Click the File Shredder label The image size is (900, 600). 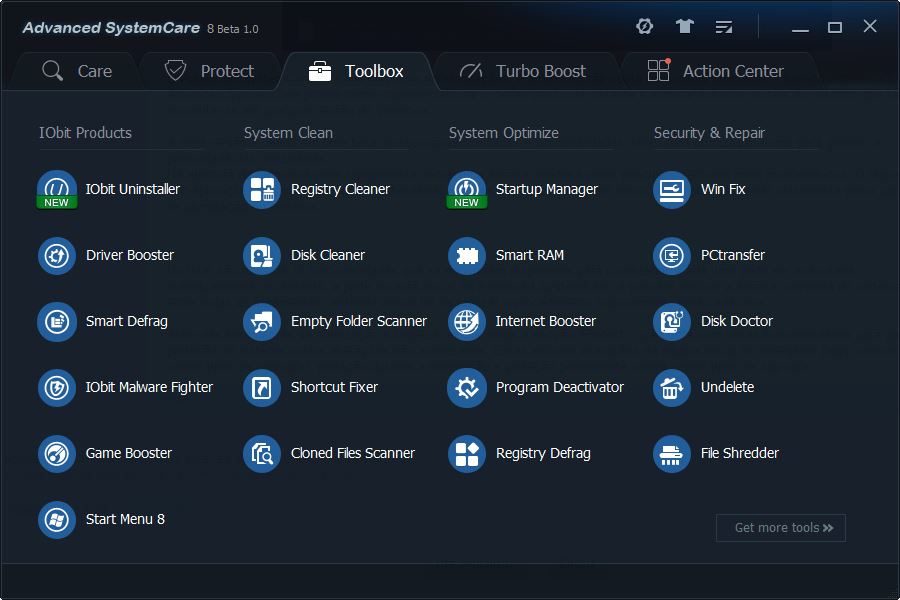739,454
